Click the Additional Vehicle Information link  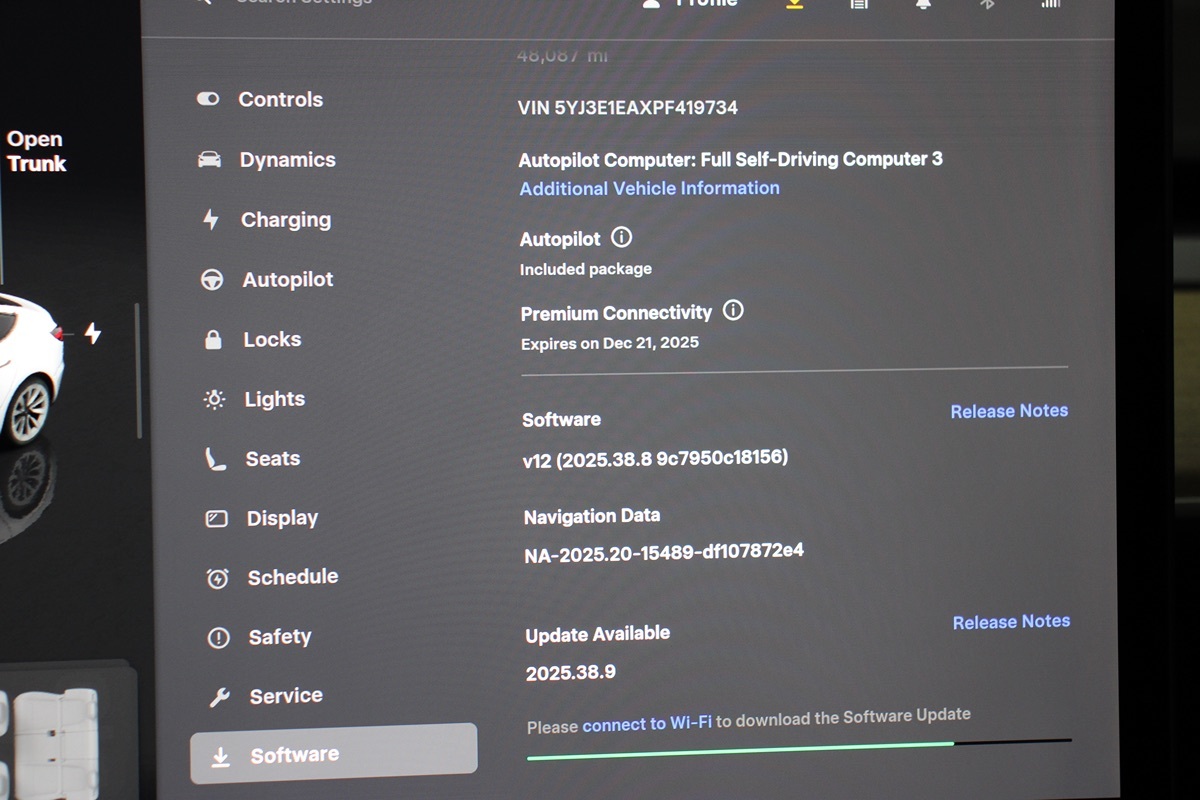click(x=649, y=188)
